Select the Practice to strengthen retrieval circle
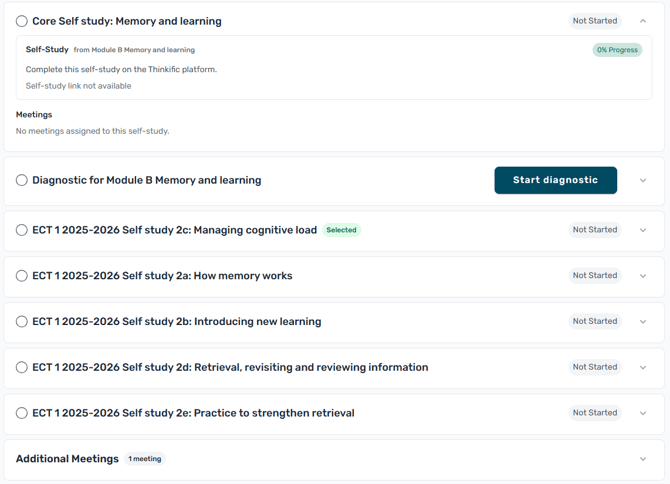 point(22,413)
